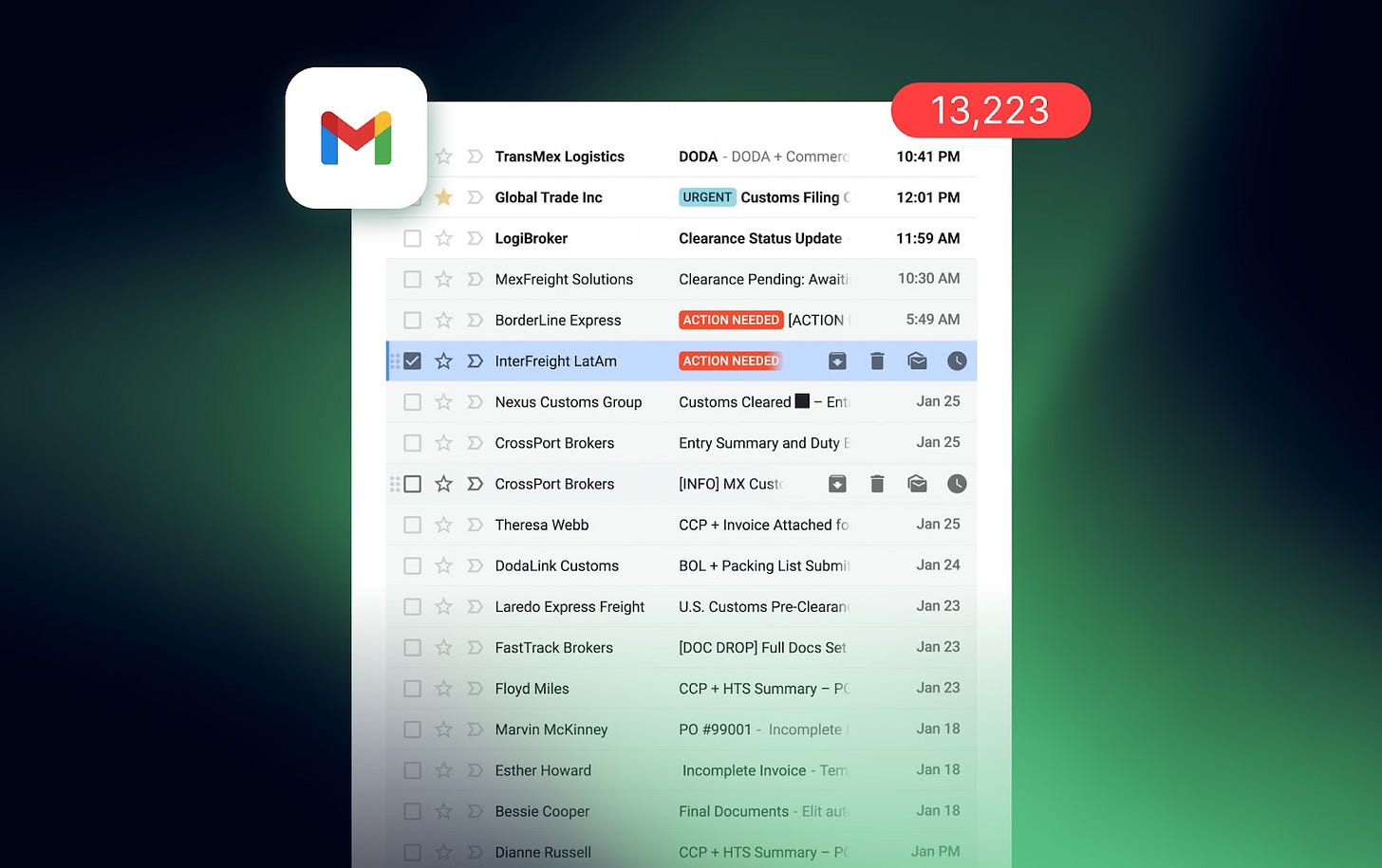Image resolution: width=1382 pixels, height=868 pixels.
Task: Open the Clearance Pending email from MexFreight
Action: click(763, 279)
